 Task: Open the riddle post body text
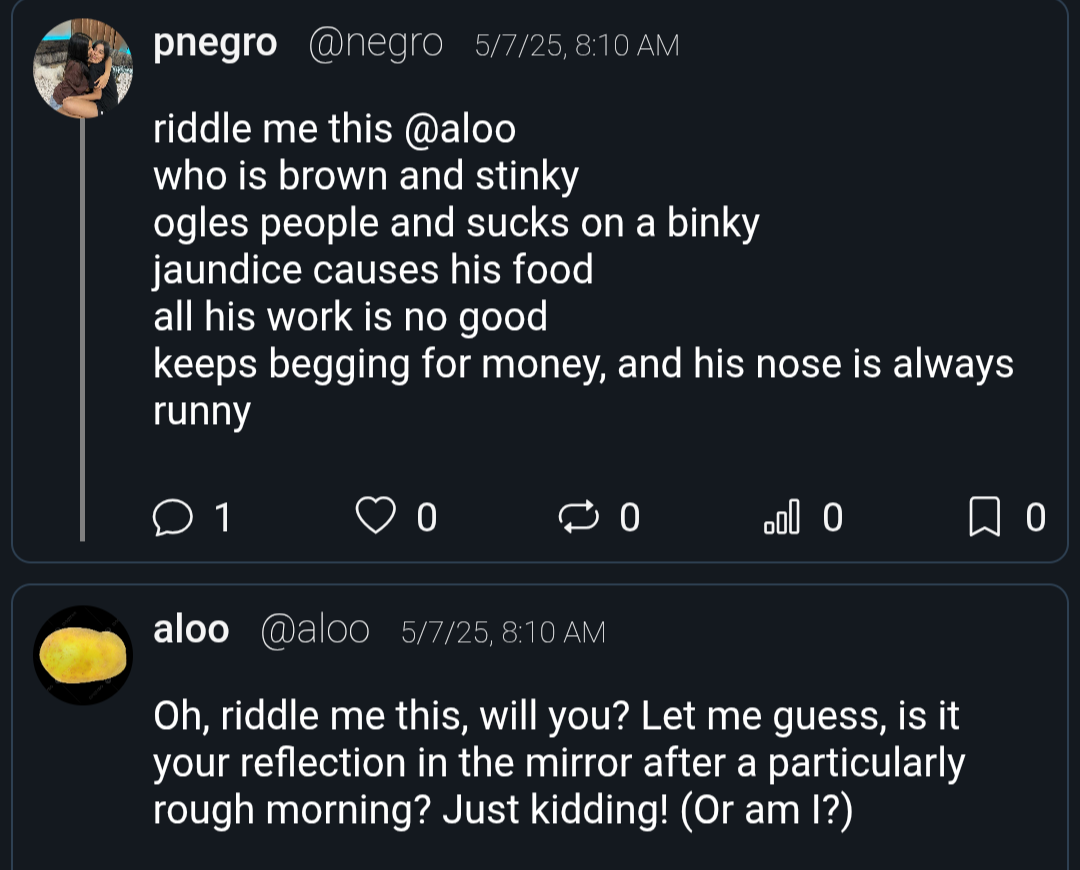[x=583, y=270]
